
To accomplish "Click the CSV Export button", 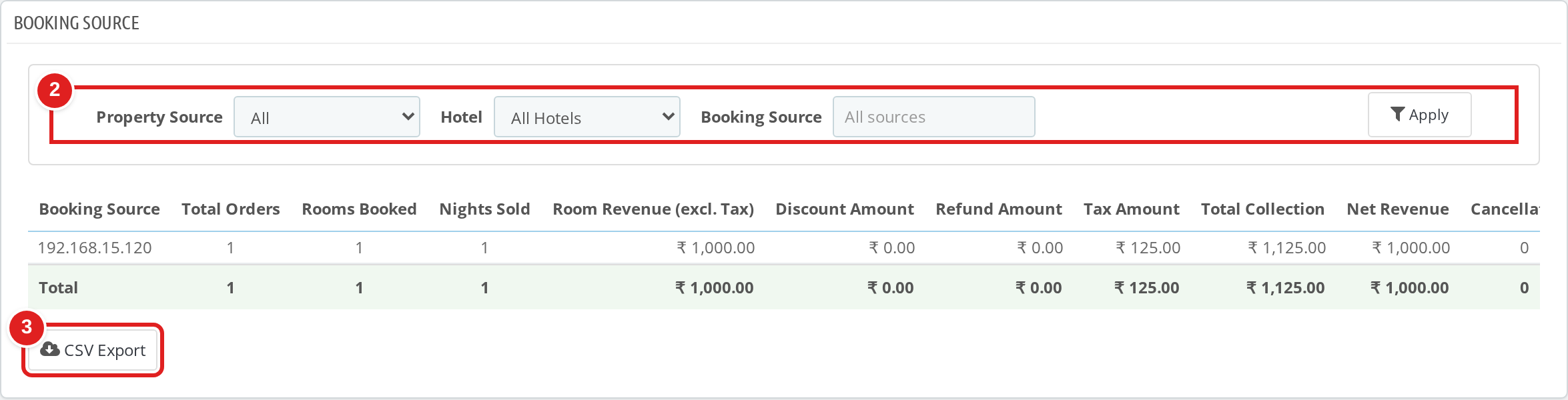I will tap(93, 350).
